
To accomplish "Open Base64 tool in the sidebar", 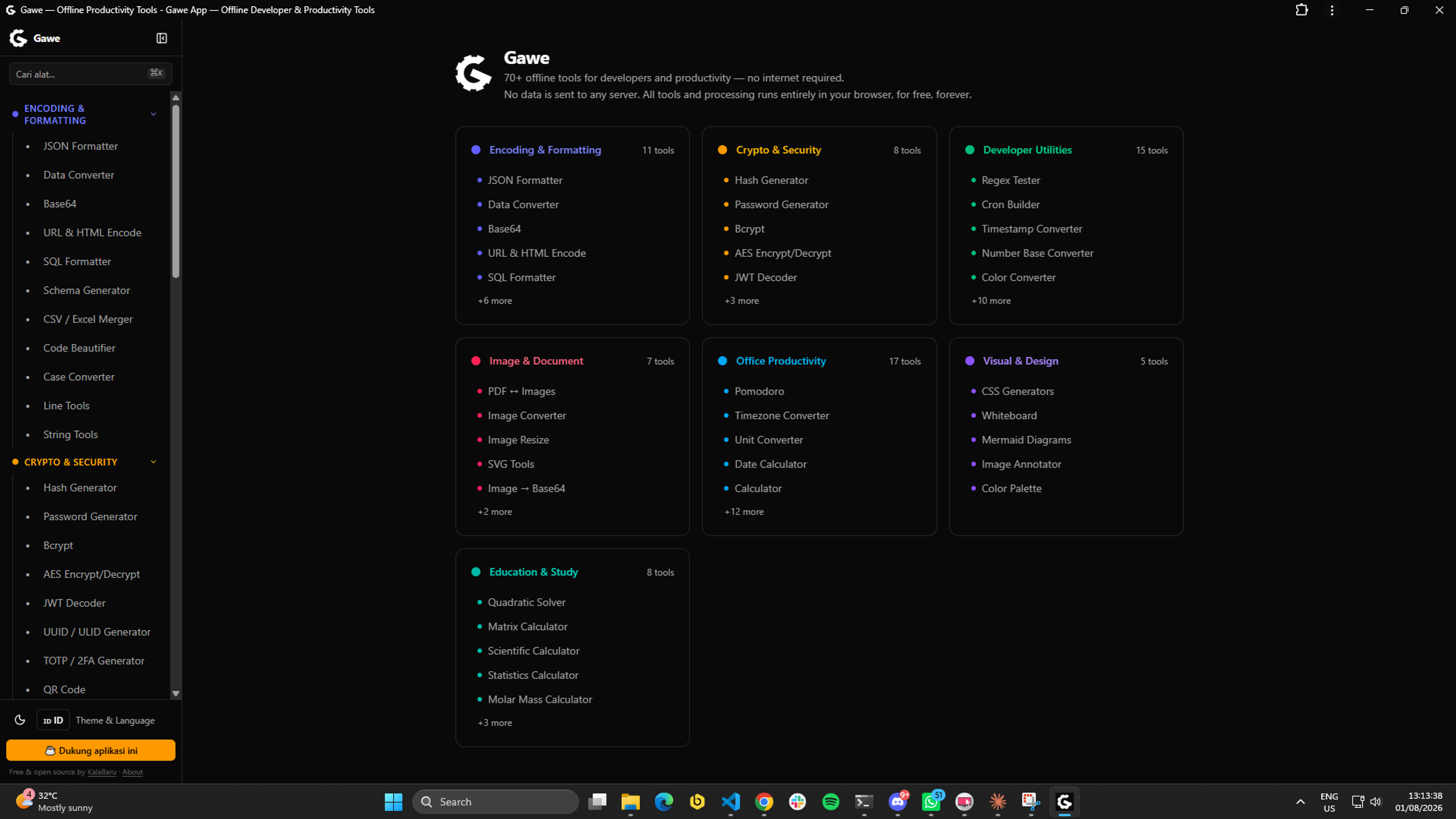I will pyautogui.click(x=60, y=204).
